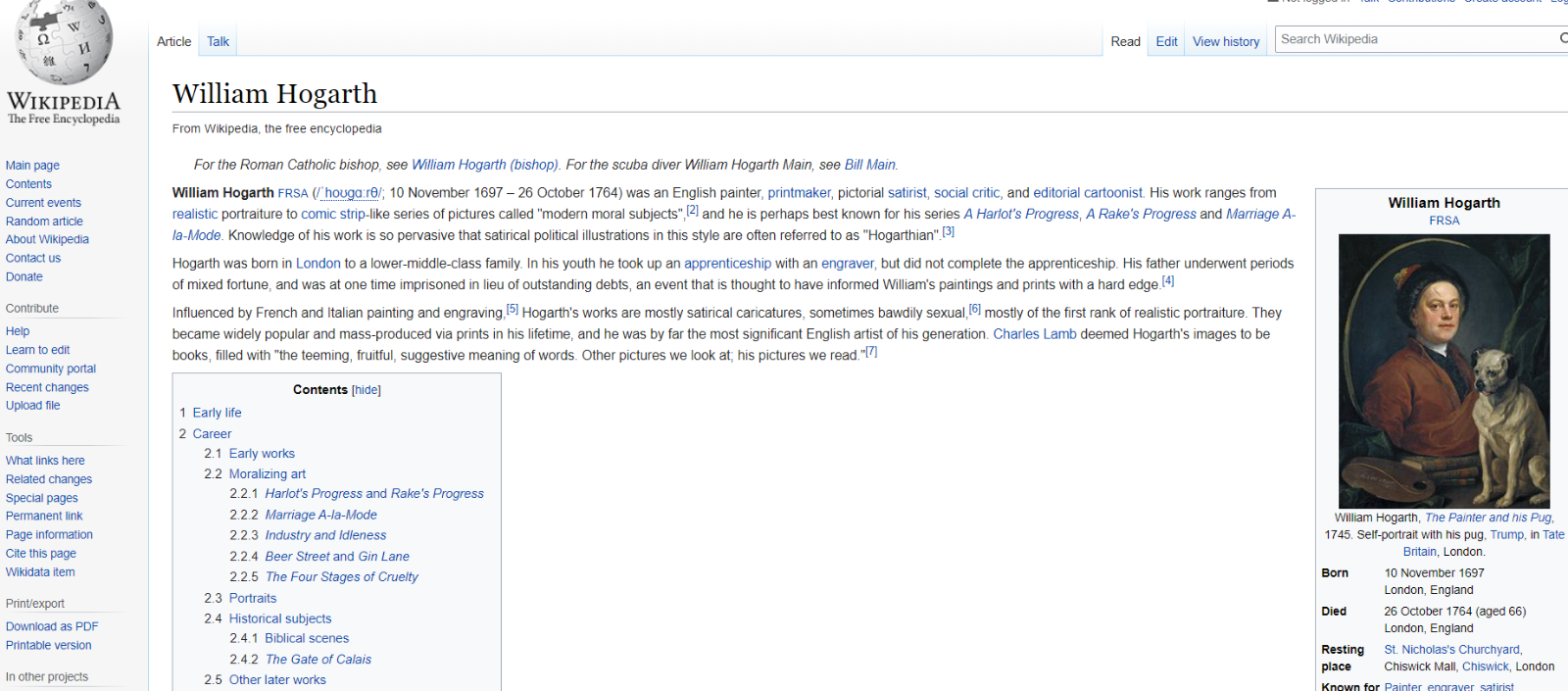Jump to Early life section
This screenshot has height=691, width=1568.
217,413
